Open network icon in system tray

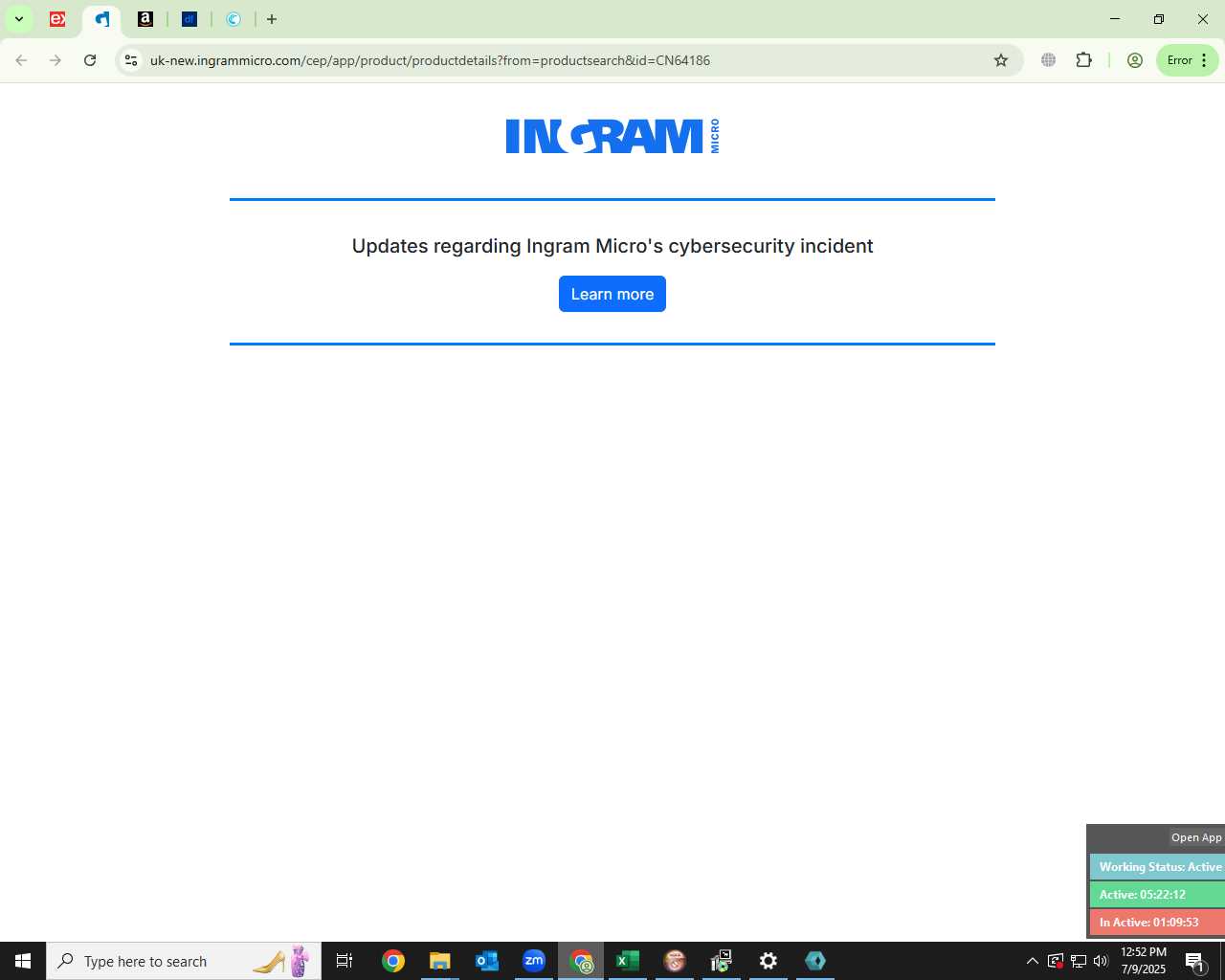click(x=1078, y=961)
